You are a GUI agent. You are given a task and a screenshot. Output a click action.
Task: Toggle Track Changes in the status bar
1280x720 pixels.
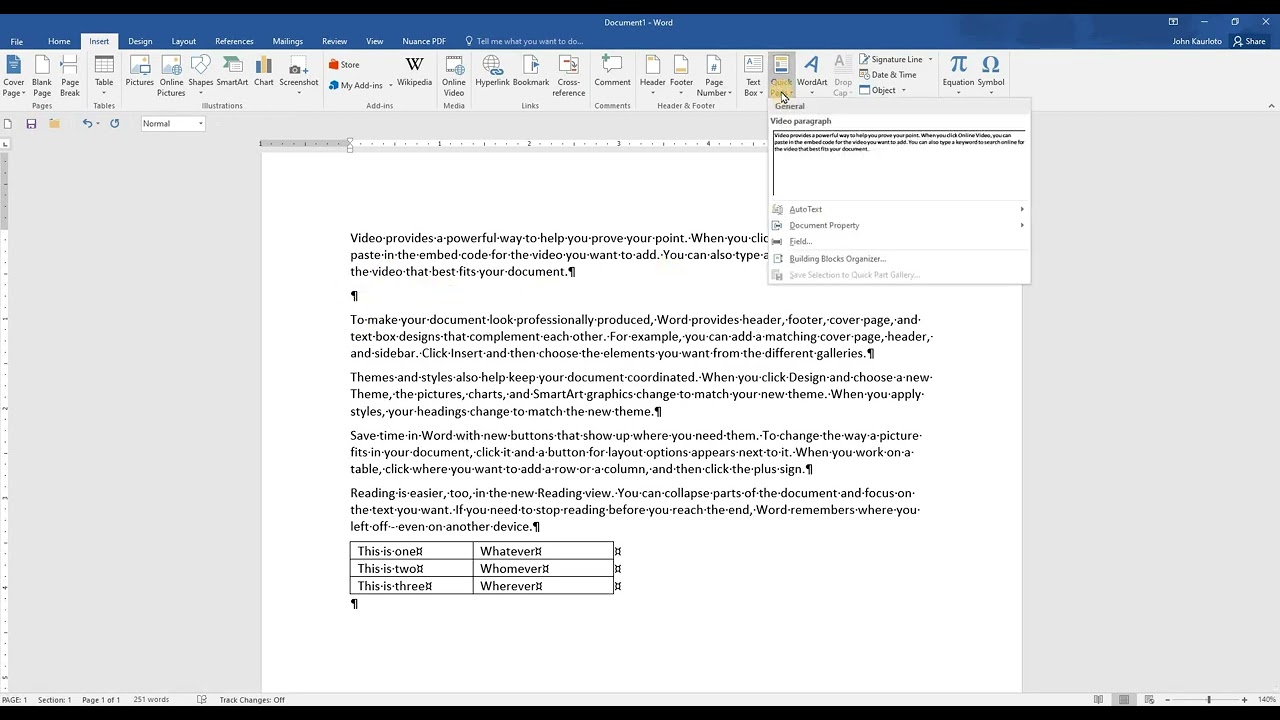(252, 699)
